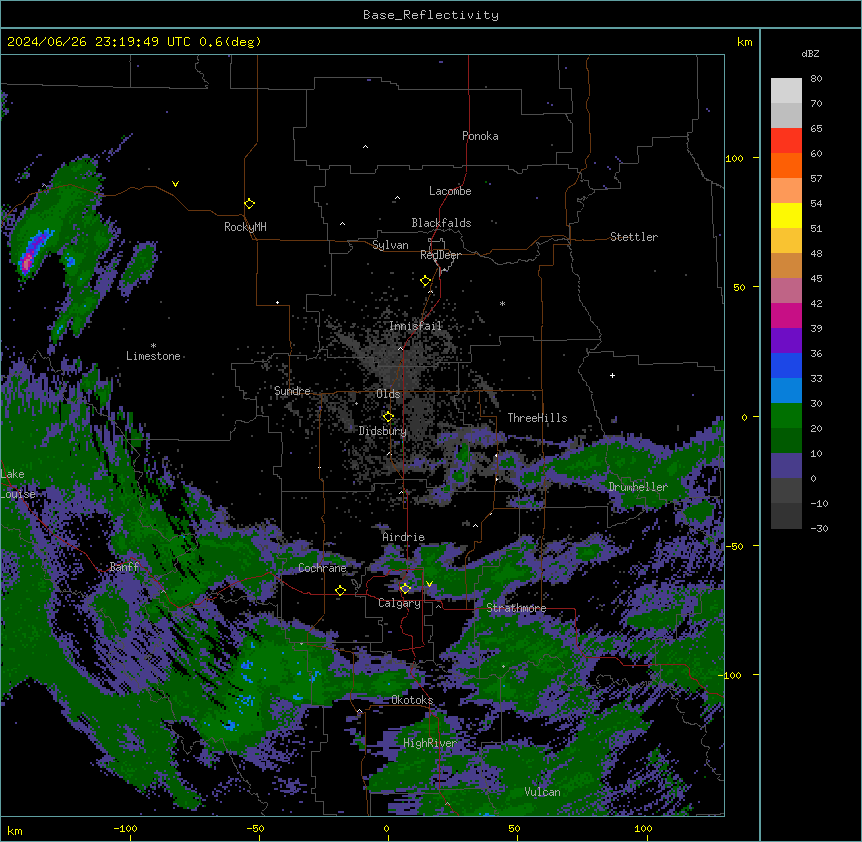Select the Cochrane label
The image size is (862, 842).
[322, 568]
